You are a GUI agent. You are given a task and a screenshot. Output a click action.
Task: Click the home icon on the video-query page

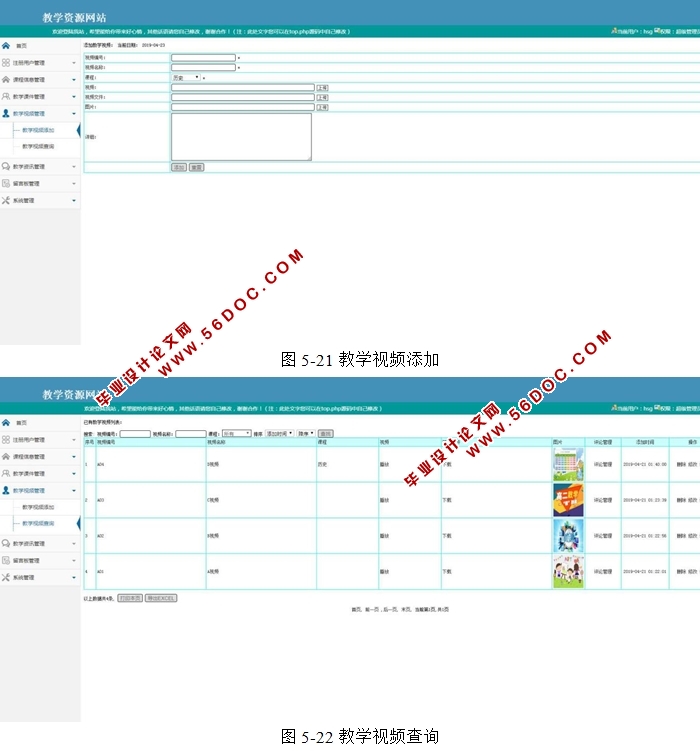[x=6, y=422]
